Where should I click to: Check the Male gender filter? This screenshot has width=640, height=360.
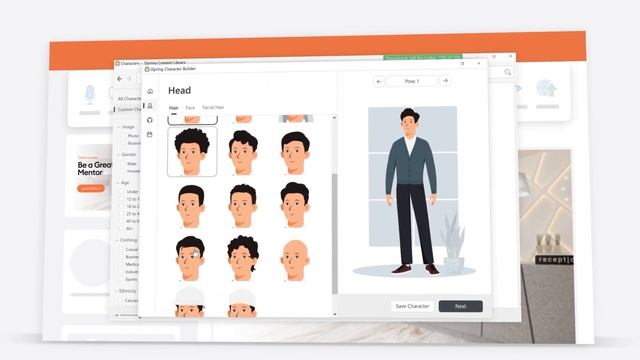pos(123,163)
